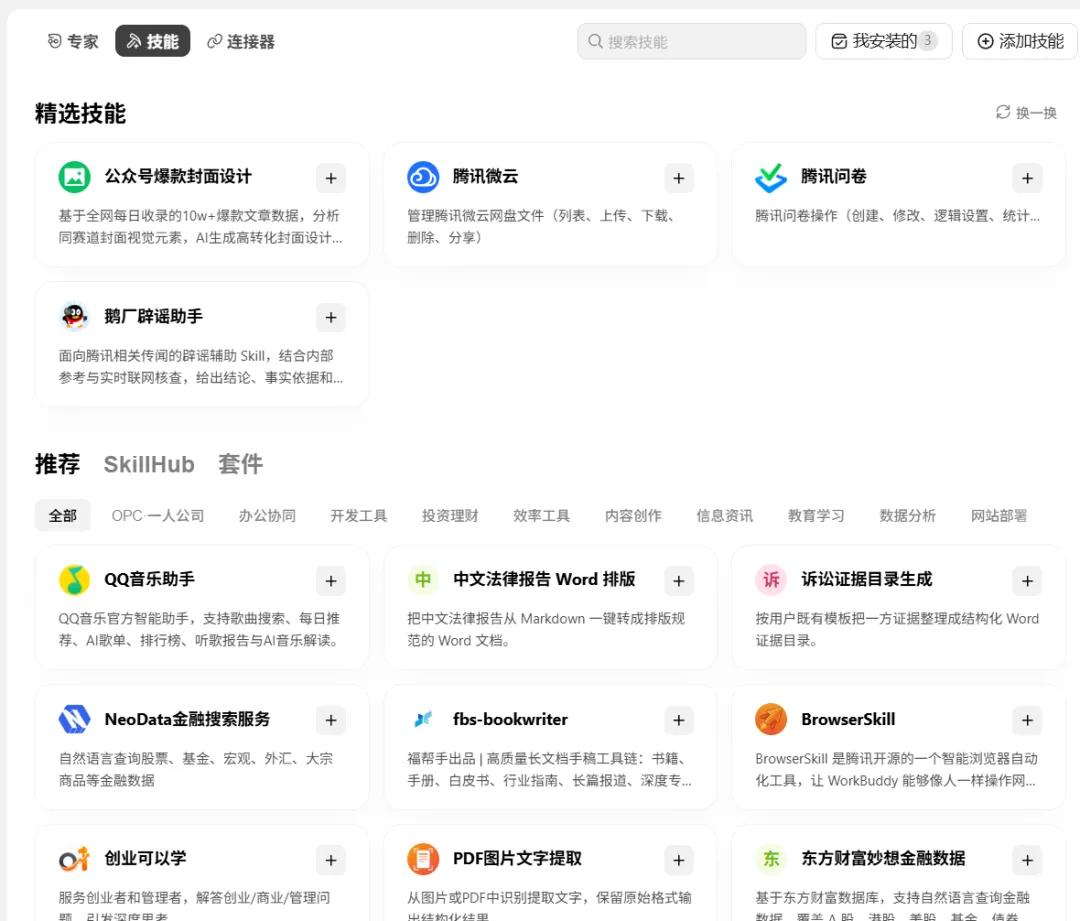
Task: Click the 腾讯问卷 checkmark icon
Action: click(771, 177)
